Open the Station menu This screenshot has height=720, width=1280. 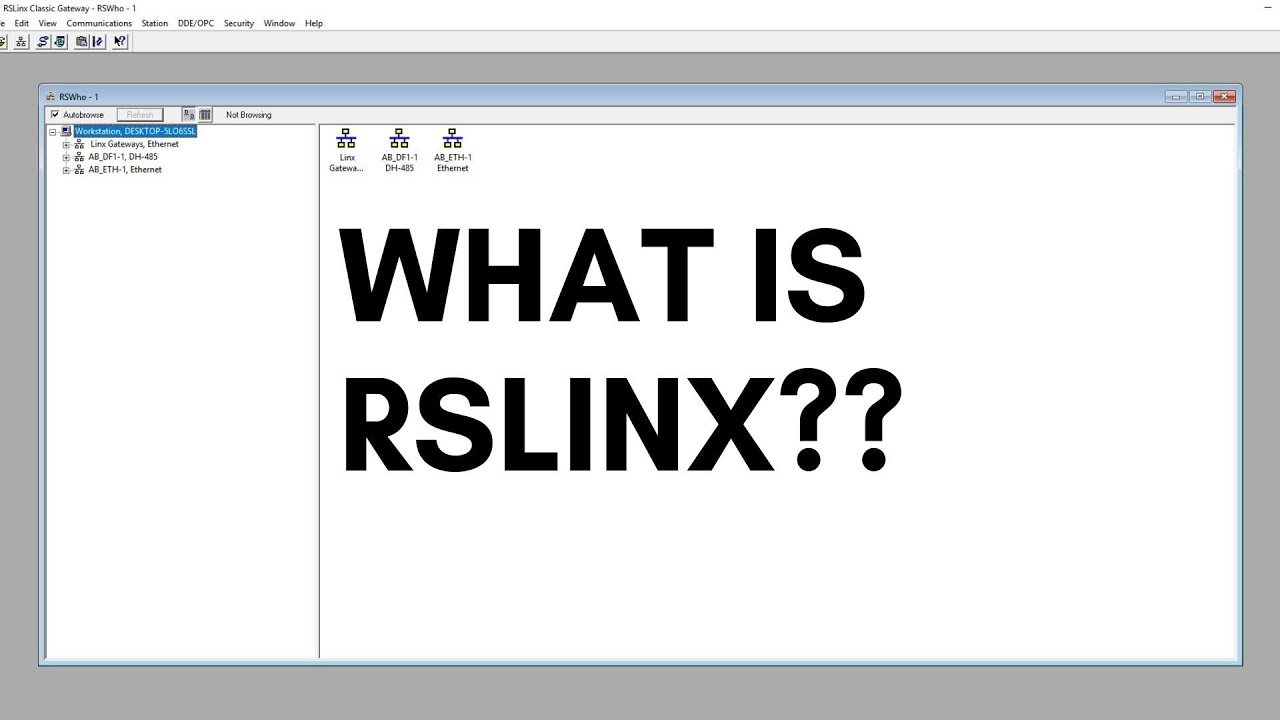155,23
